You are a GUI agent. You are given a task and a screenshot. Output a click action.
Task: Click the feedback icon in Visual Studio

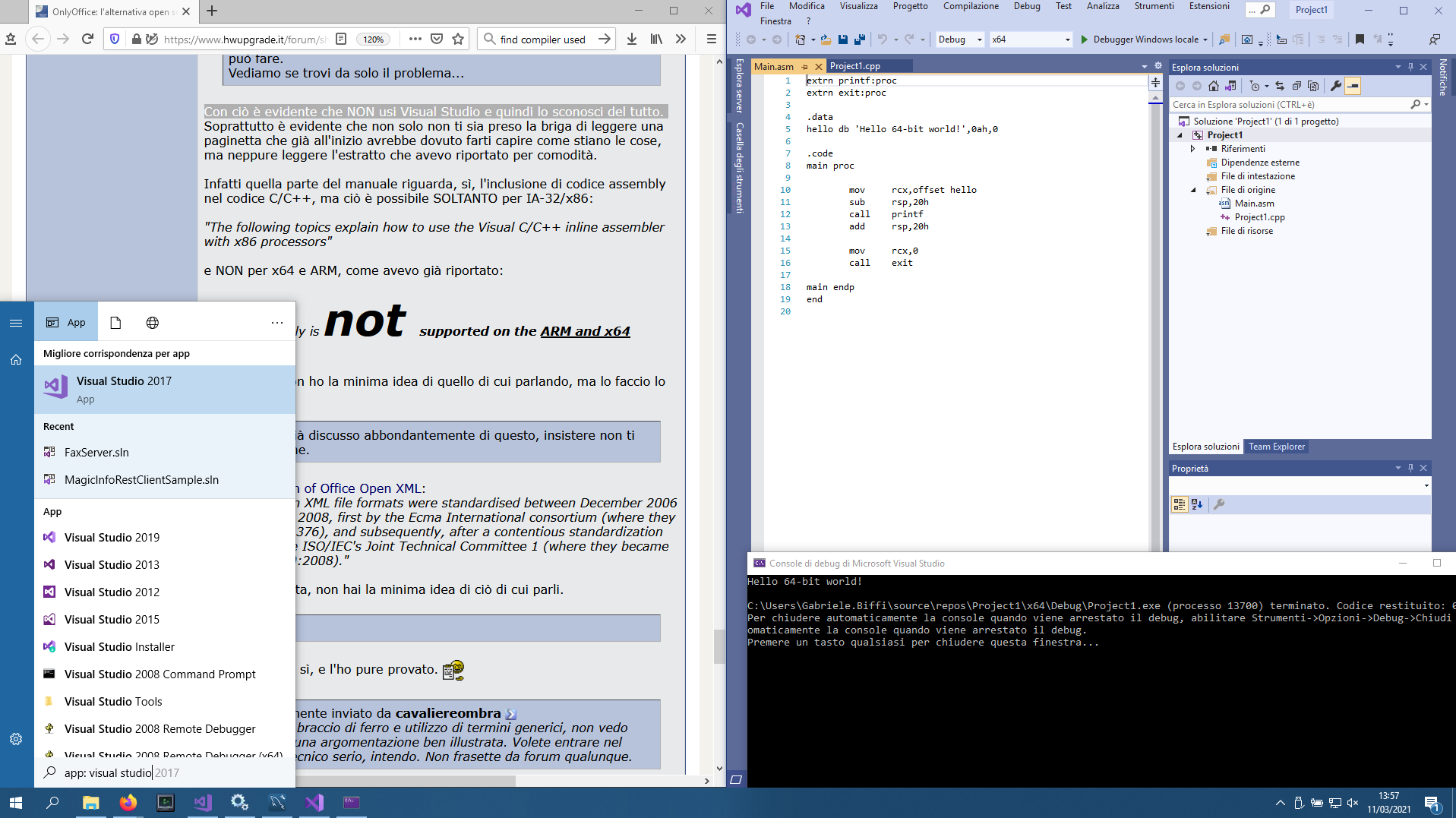[1435, 39]
